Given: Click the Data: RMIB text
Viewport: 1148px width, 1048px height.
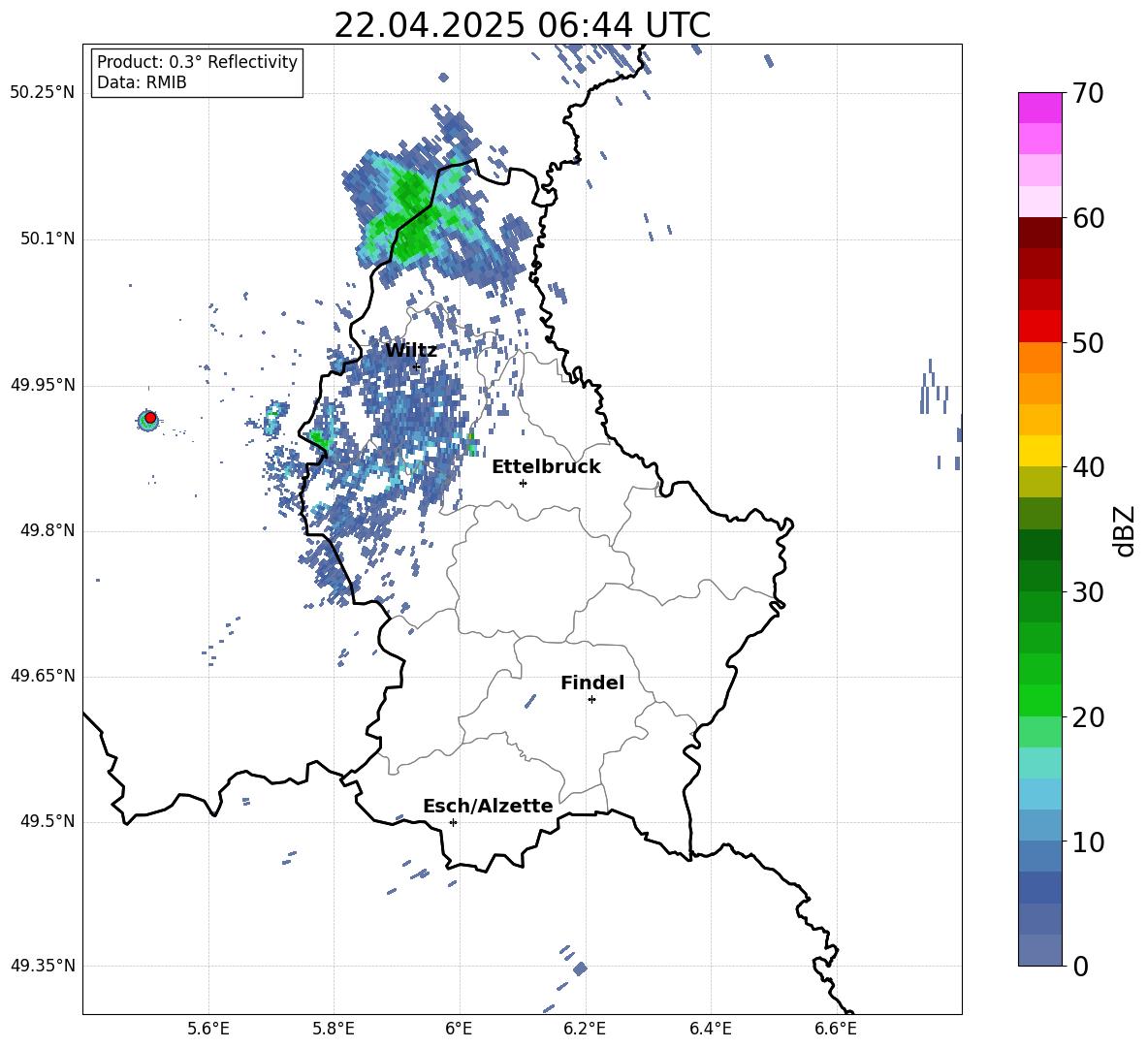Looking at the screenshot, I should coord(142,82).
